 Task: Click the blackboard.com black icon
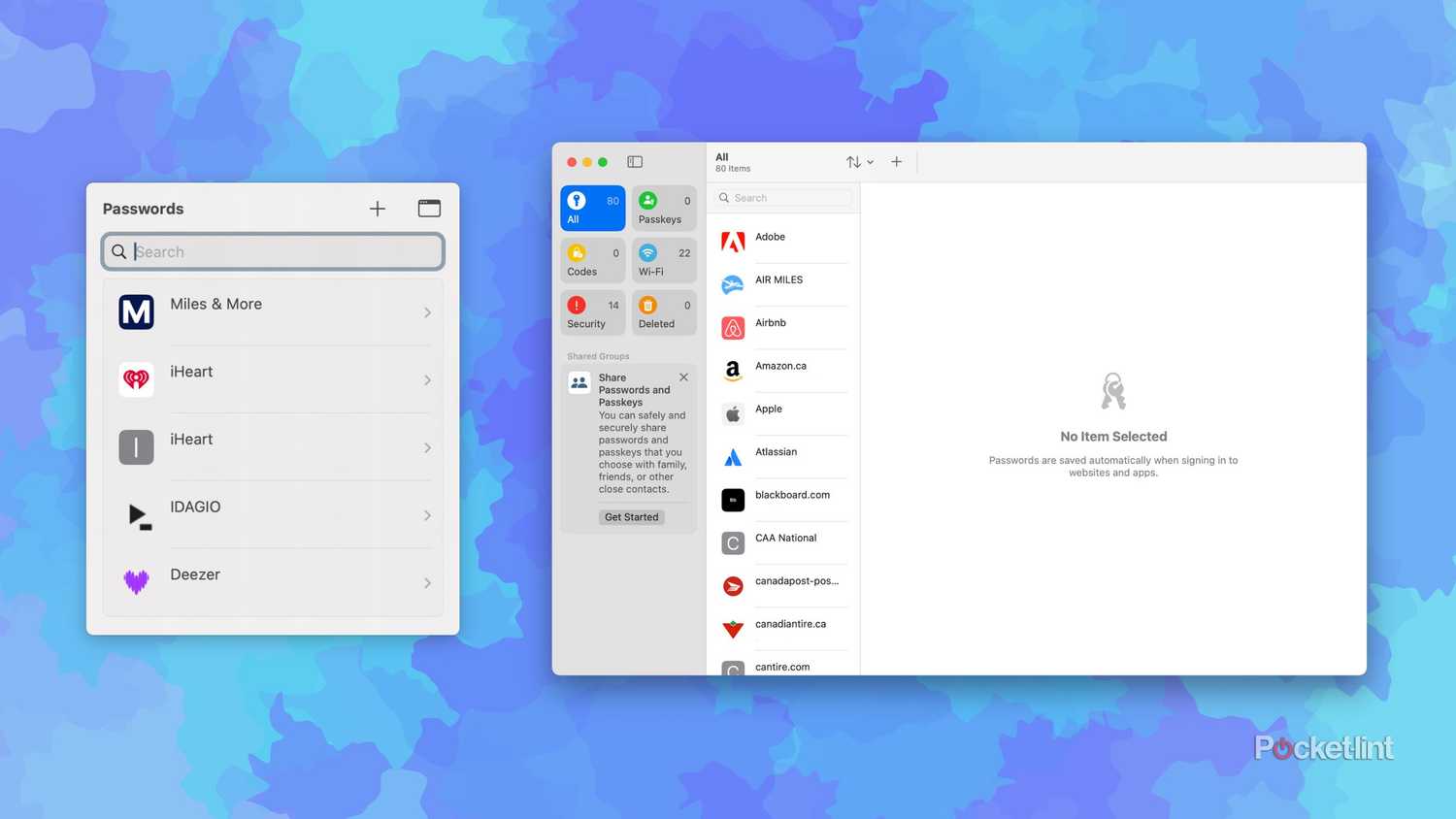(x=733, y=500)
